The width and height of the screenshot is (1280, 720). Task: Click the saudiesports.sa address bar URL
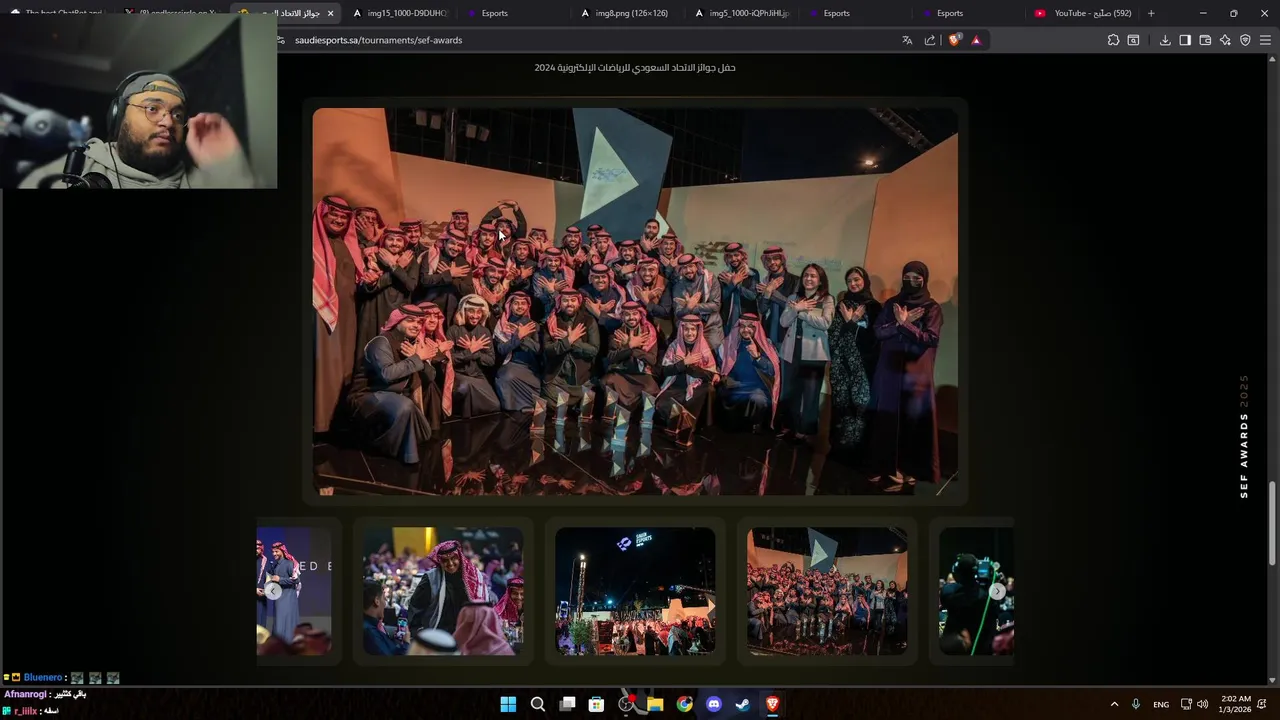click(x=379, y=40)
